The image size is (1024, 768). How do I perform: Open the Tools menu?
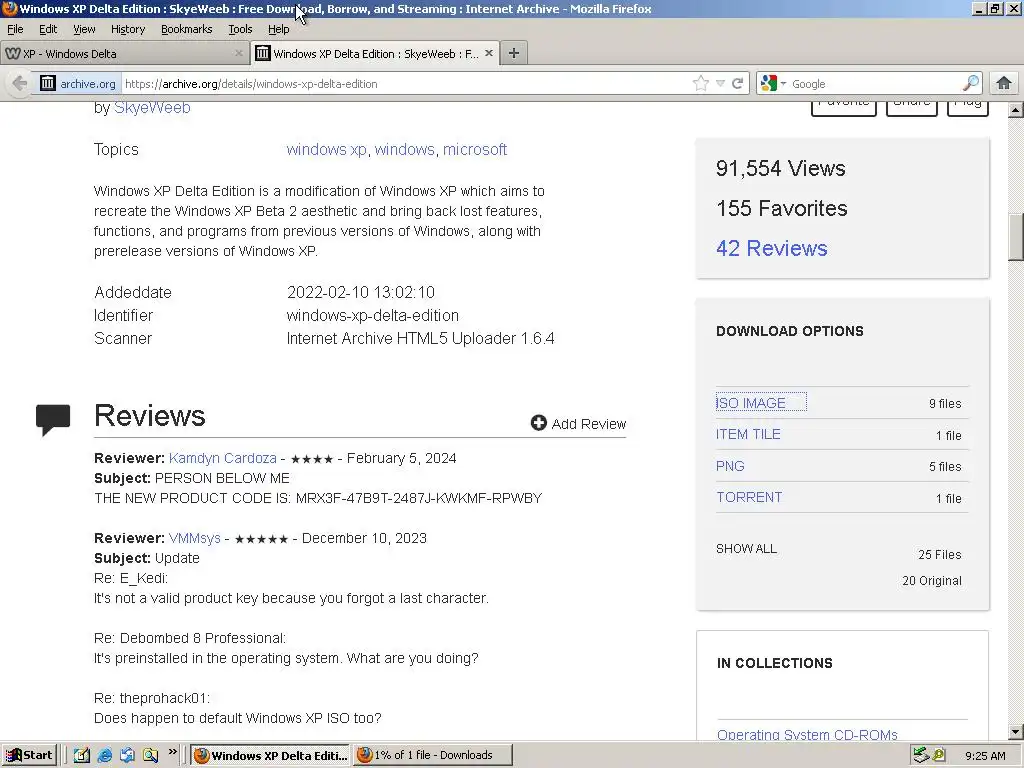pos(240,29)
